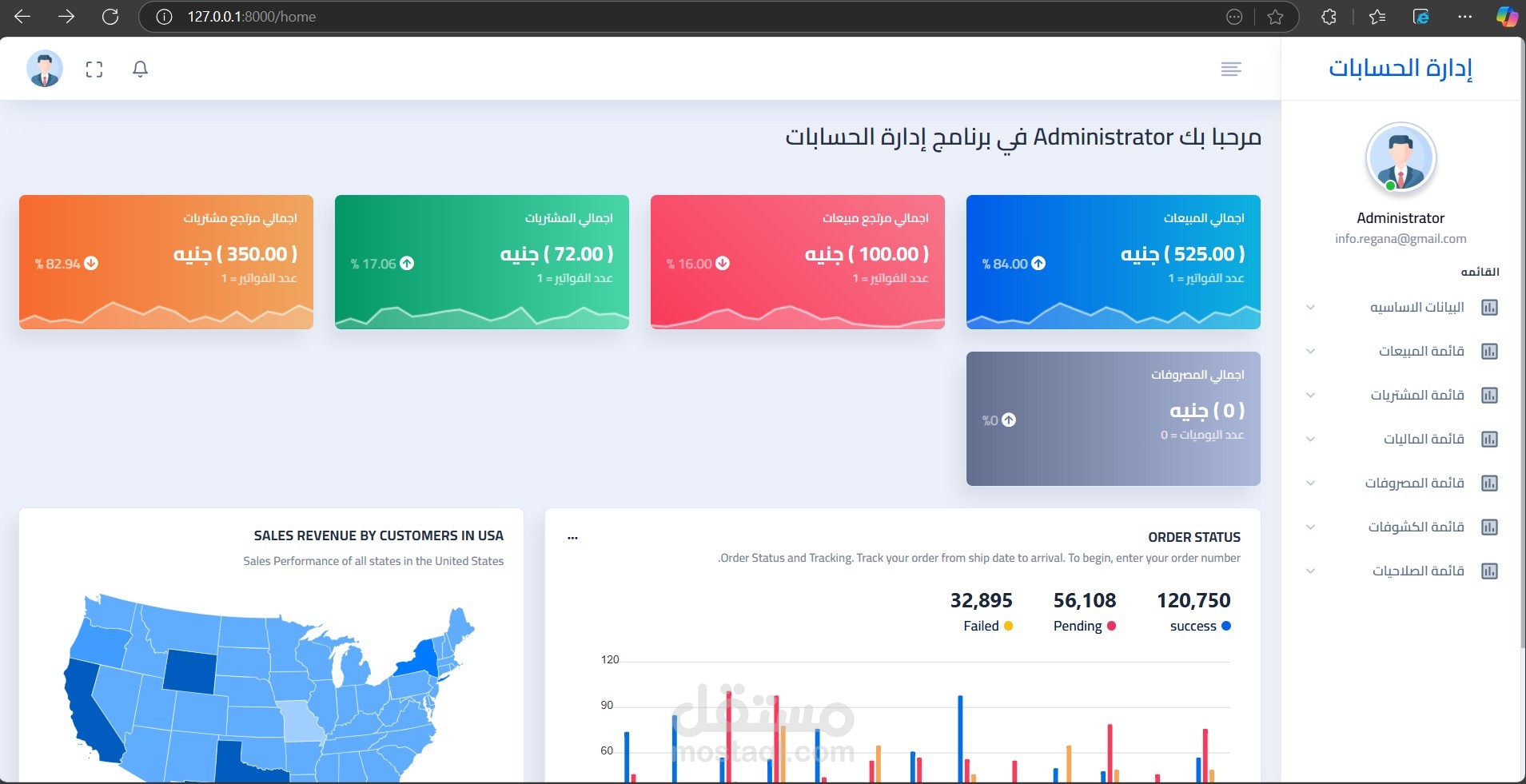Screen dimensions: 1526x784
Task: Click the site info icon in address bar
Action: coord(164,17)
